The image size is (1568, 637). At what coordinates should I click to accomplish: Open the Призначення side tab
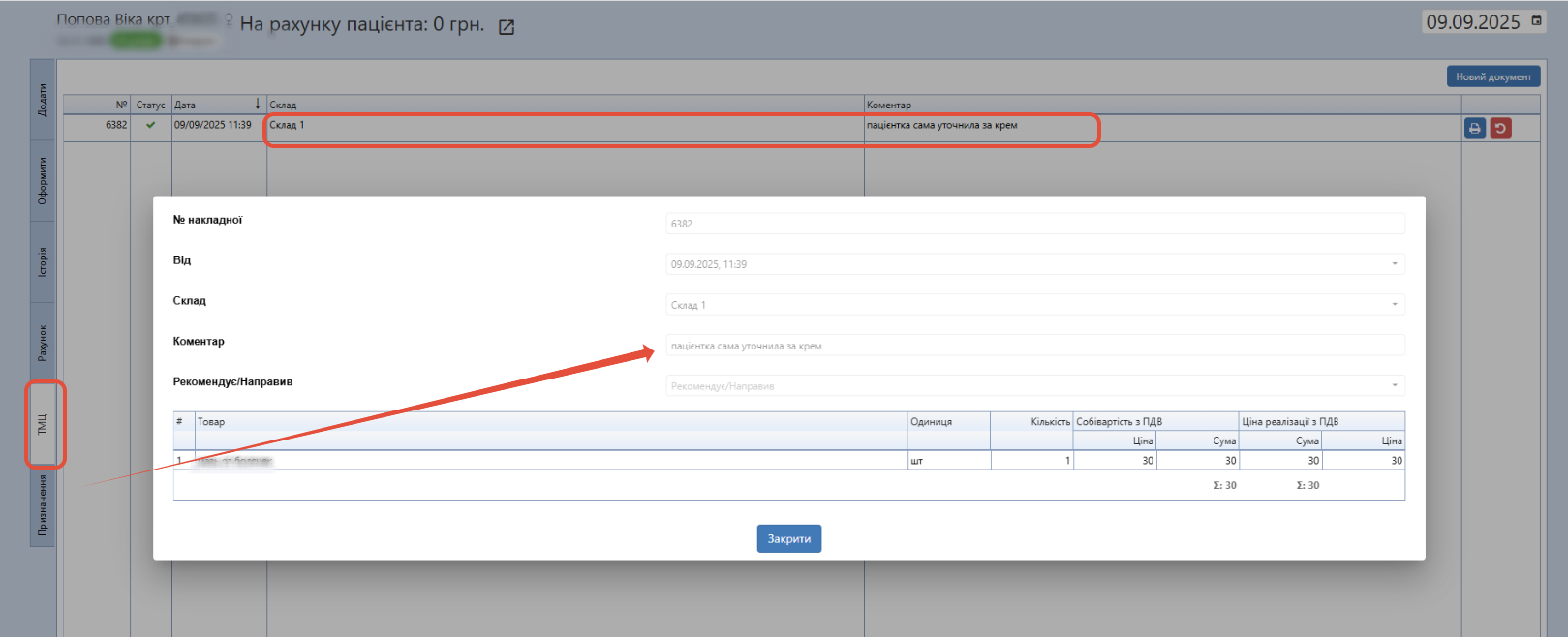(x=43, y=505)
